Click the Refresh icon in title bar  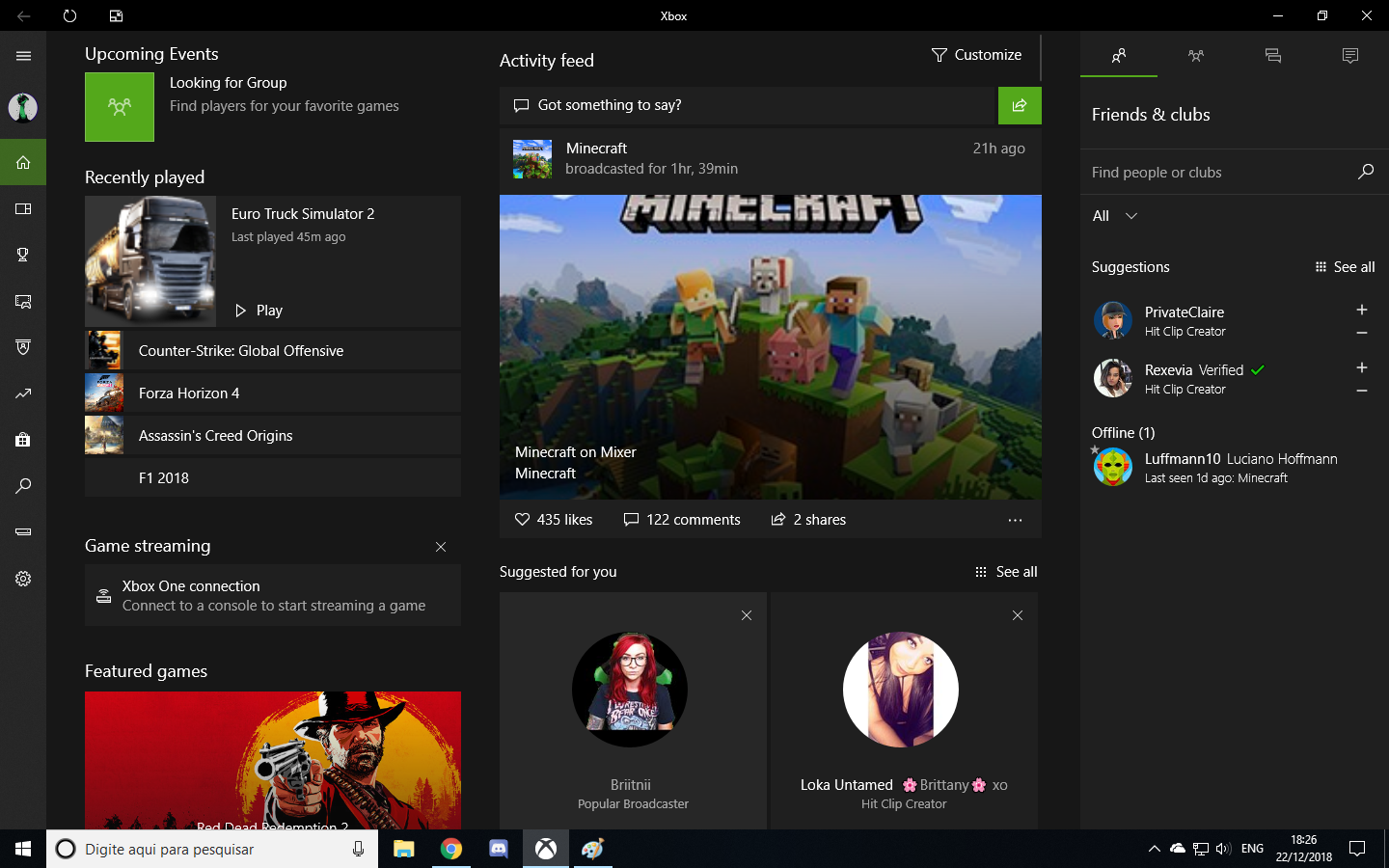pos(69,15)
